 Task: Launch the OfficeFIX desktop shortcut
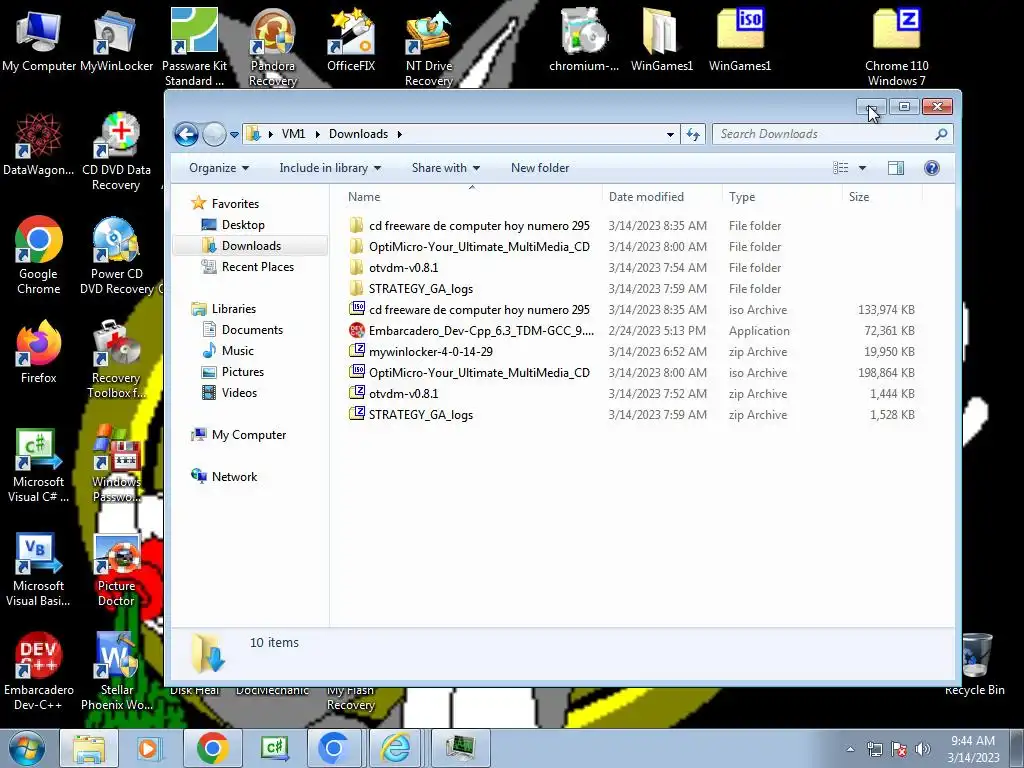pos(351,40)
